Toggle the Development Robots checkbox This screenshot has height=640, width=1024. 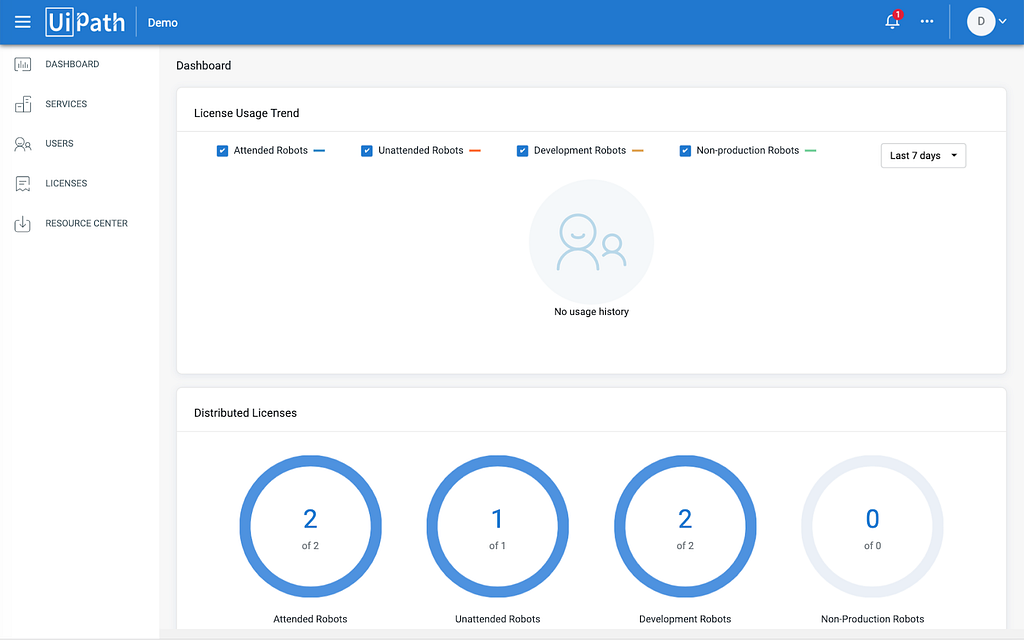[522, 150]
